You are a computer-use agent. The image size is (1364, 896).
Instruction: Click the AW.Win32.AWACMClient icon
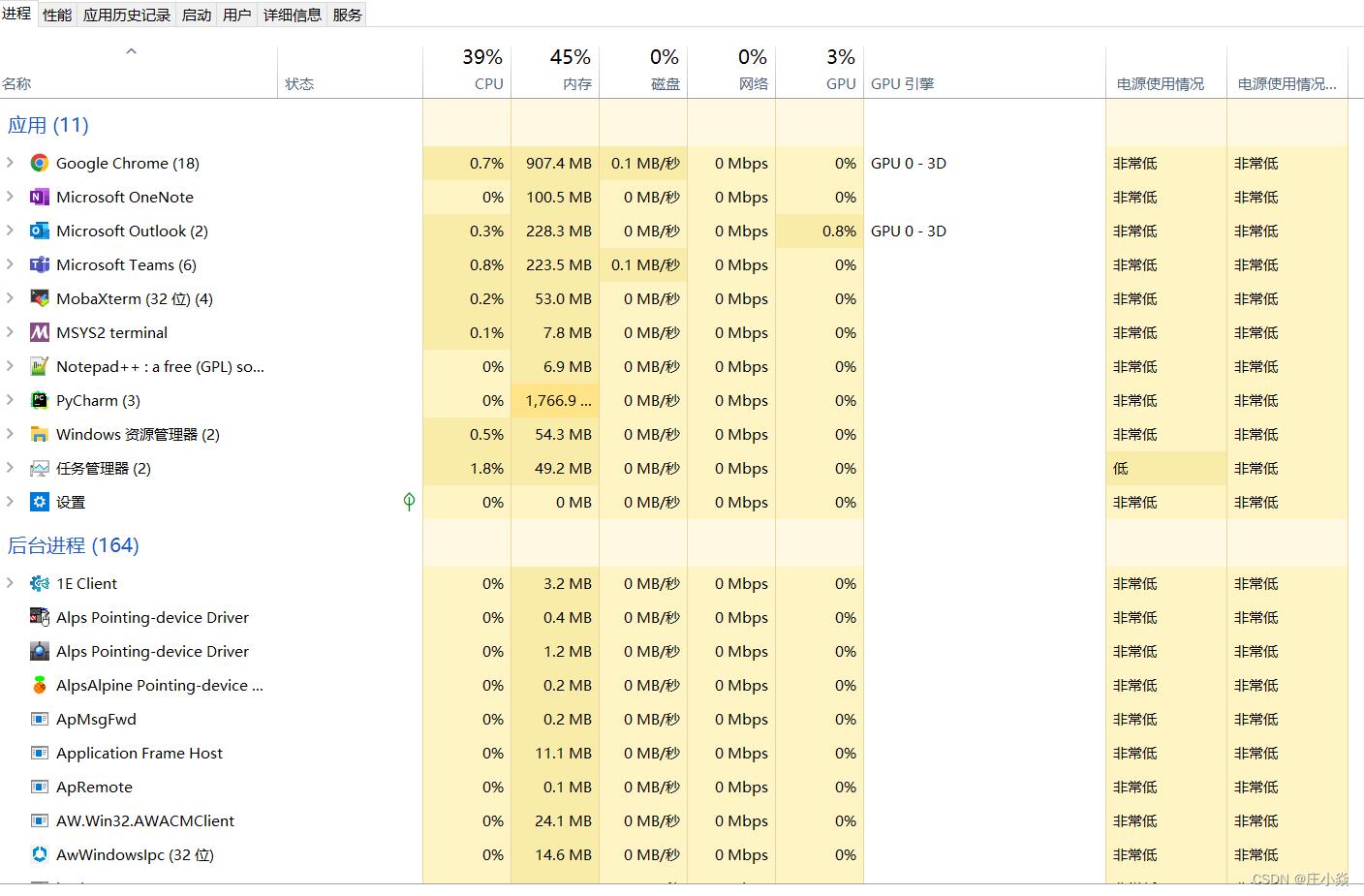pyautogui.click(x=39, y=820)
